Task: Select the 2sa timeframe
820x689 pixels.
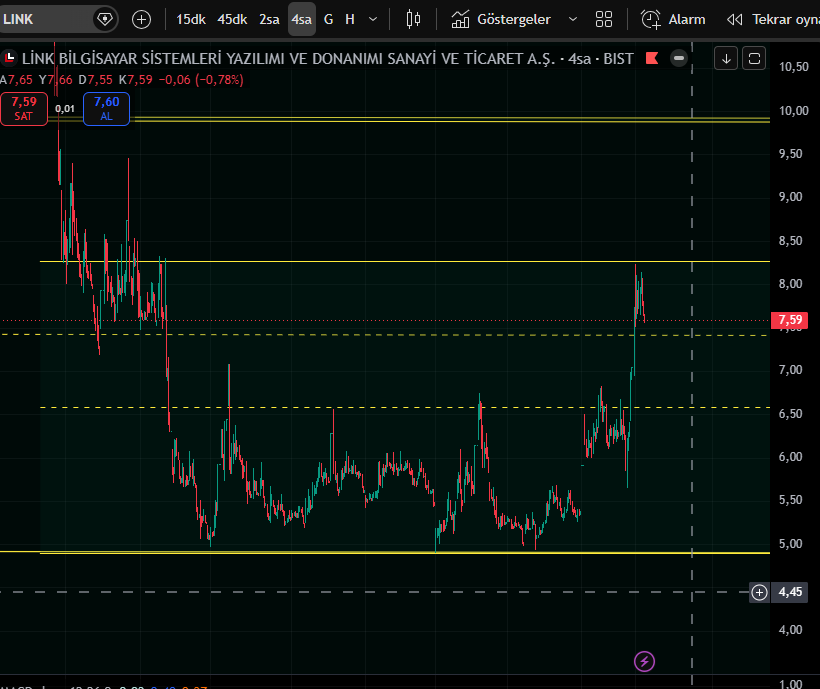Action: pos(269,19)
